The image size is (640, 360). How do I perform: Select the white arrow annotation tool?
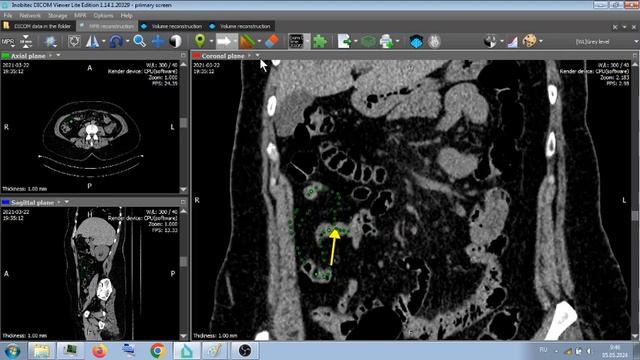coord(224,42)
